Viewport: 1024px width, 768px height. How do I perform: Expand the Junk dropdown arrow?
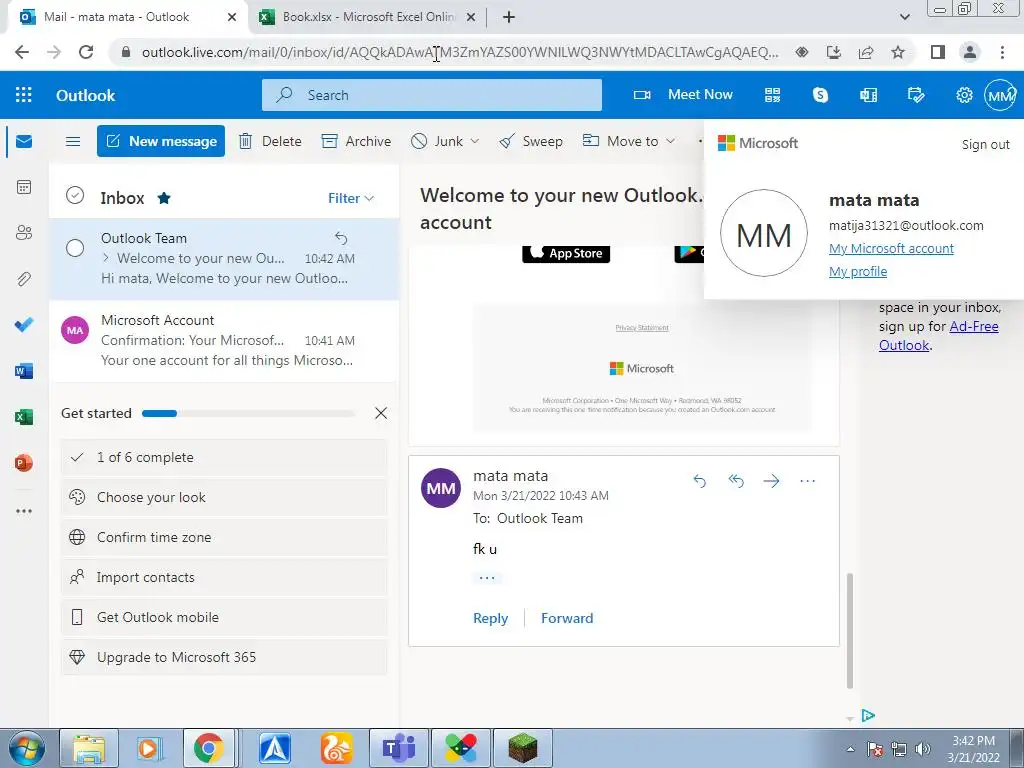[x=475, y=141]
